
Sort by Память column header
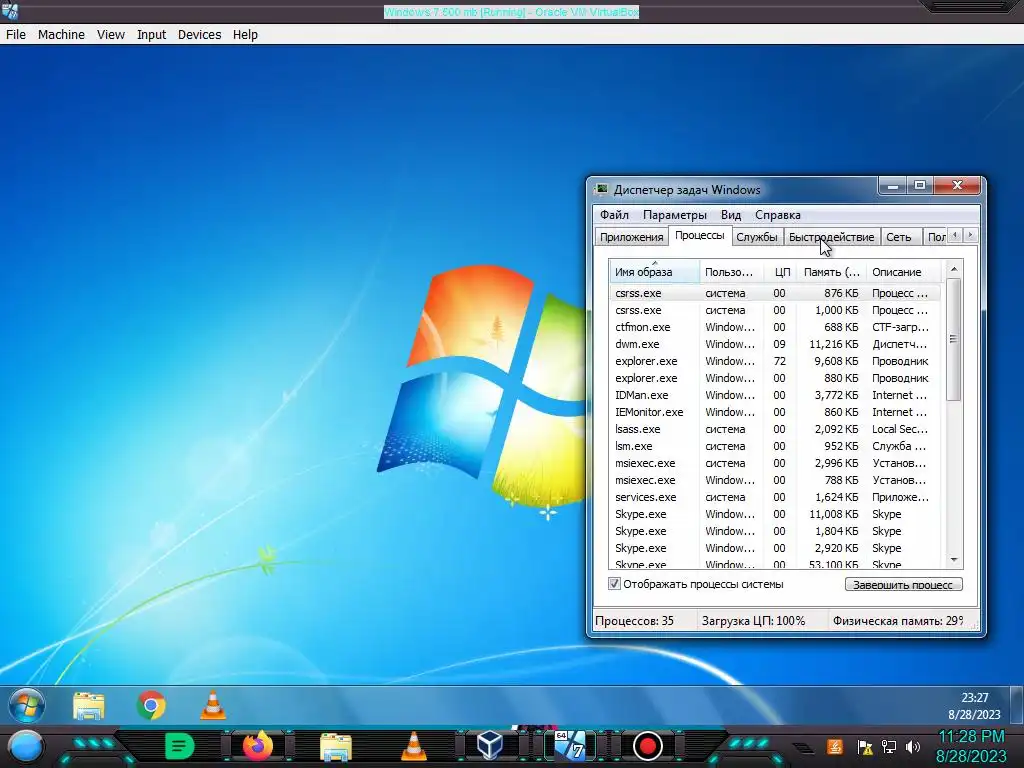point(831,272)
